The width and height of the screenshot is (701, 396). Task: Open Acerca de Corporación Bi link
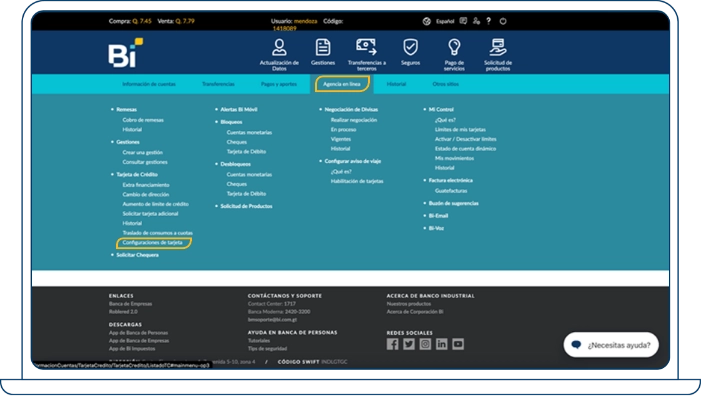click(x=415, y=312)
